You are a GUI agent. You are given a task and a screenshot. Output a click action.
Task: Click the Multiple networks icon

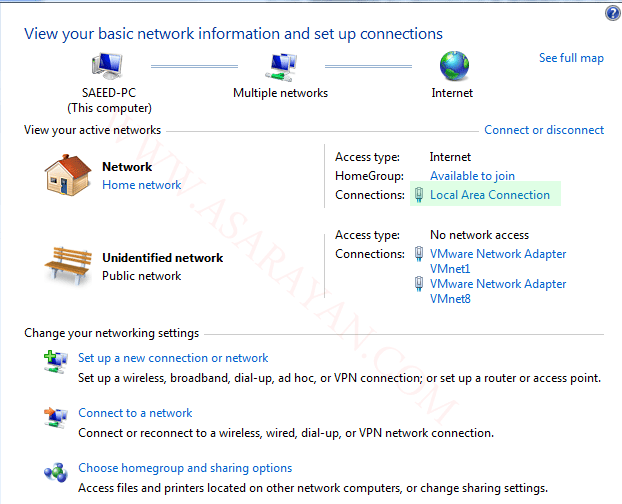(281, 67)
